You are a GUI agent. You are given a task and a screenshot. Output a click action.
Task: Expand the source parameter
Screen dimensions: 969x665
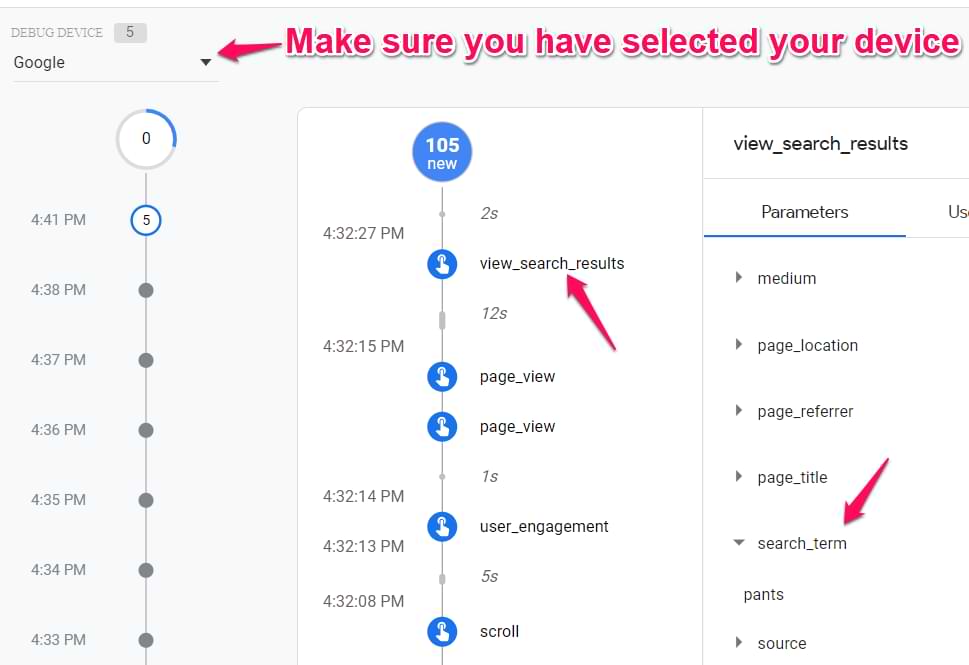click(738, 642)
